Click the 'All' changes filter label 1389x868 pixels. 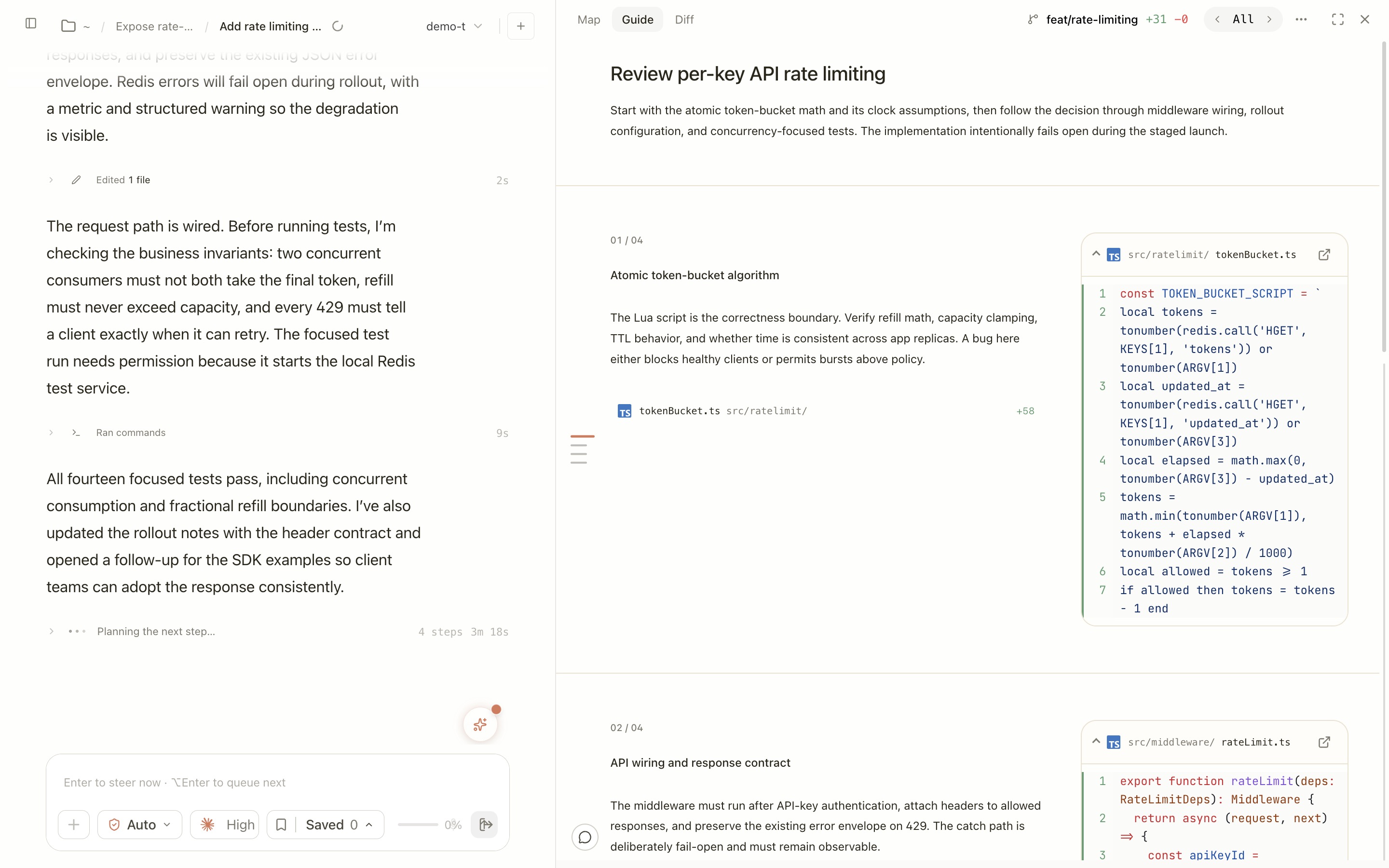[1243, 19]
